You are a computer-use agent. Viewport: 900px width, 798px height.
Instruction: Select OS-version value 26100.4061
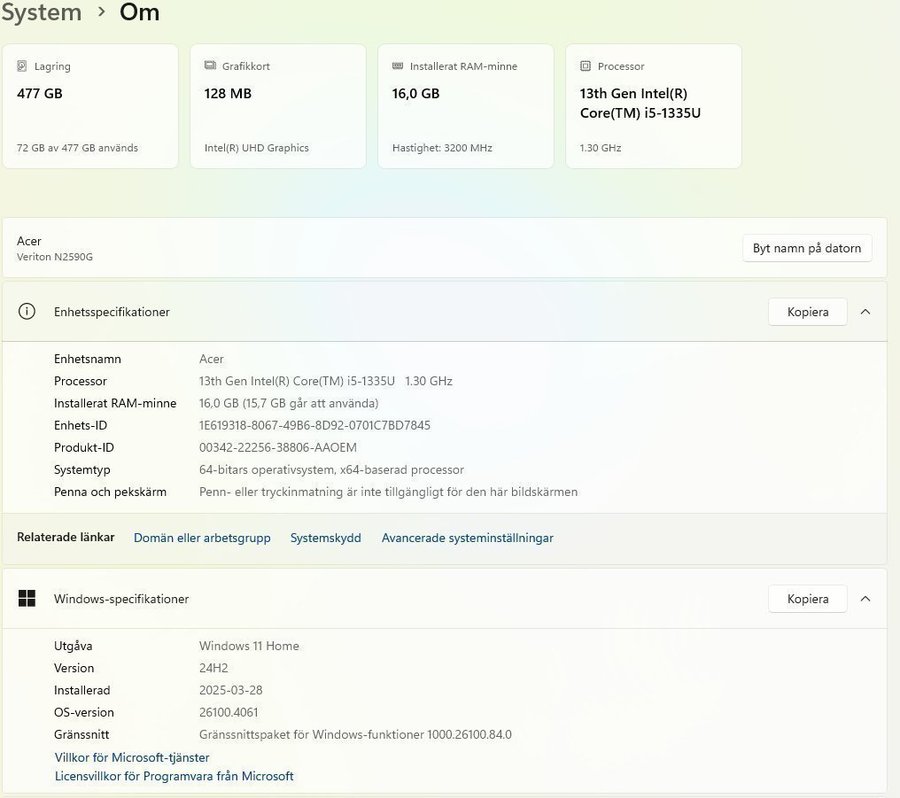tap(228, 712)
